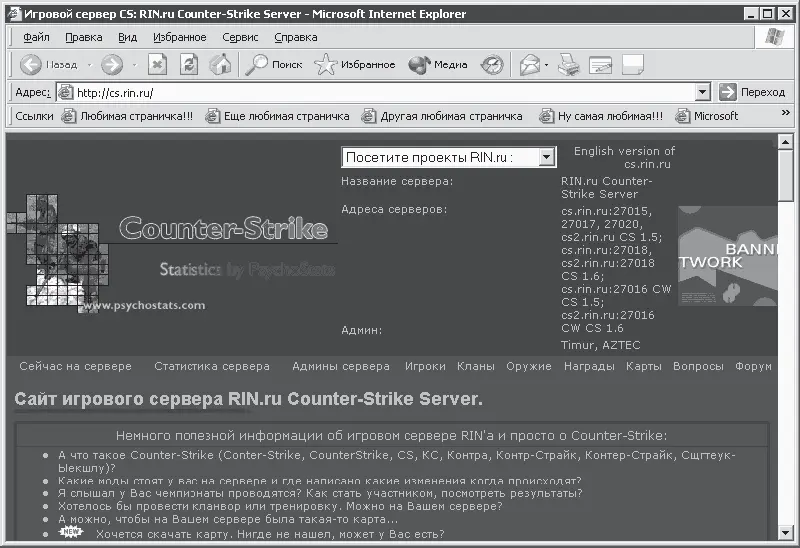Stop page loading with the Stop icon
Screen dimensions: 800x548
click(157, 65)
